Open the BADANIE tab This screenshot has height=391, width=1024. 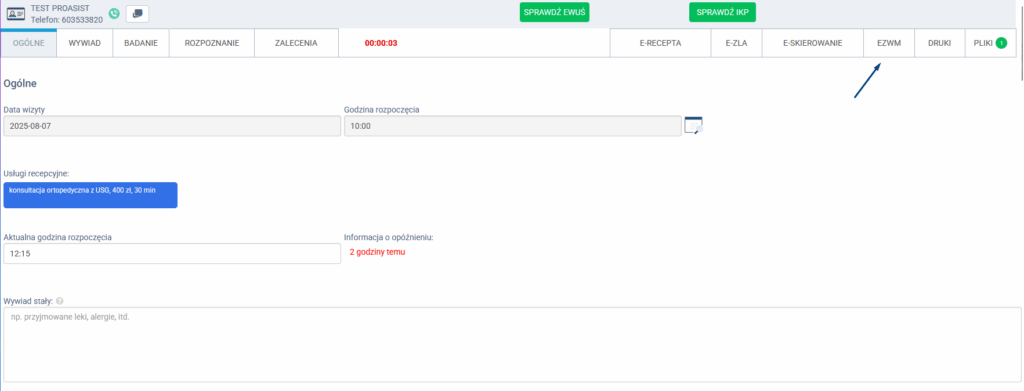point(141,43)
